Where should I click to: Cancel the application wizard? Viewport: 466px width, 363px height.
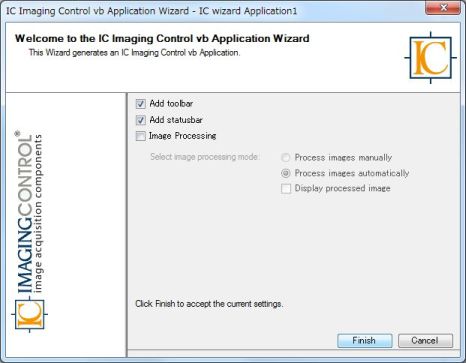tap(425, 340)
